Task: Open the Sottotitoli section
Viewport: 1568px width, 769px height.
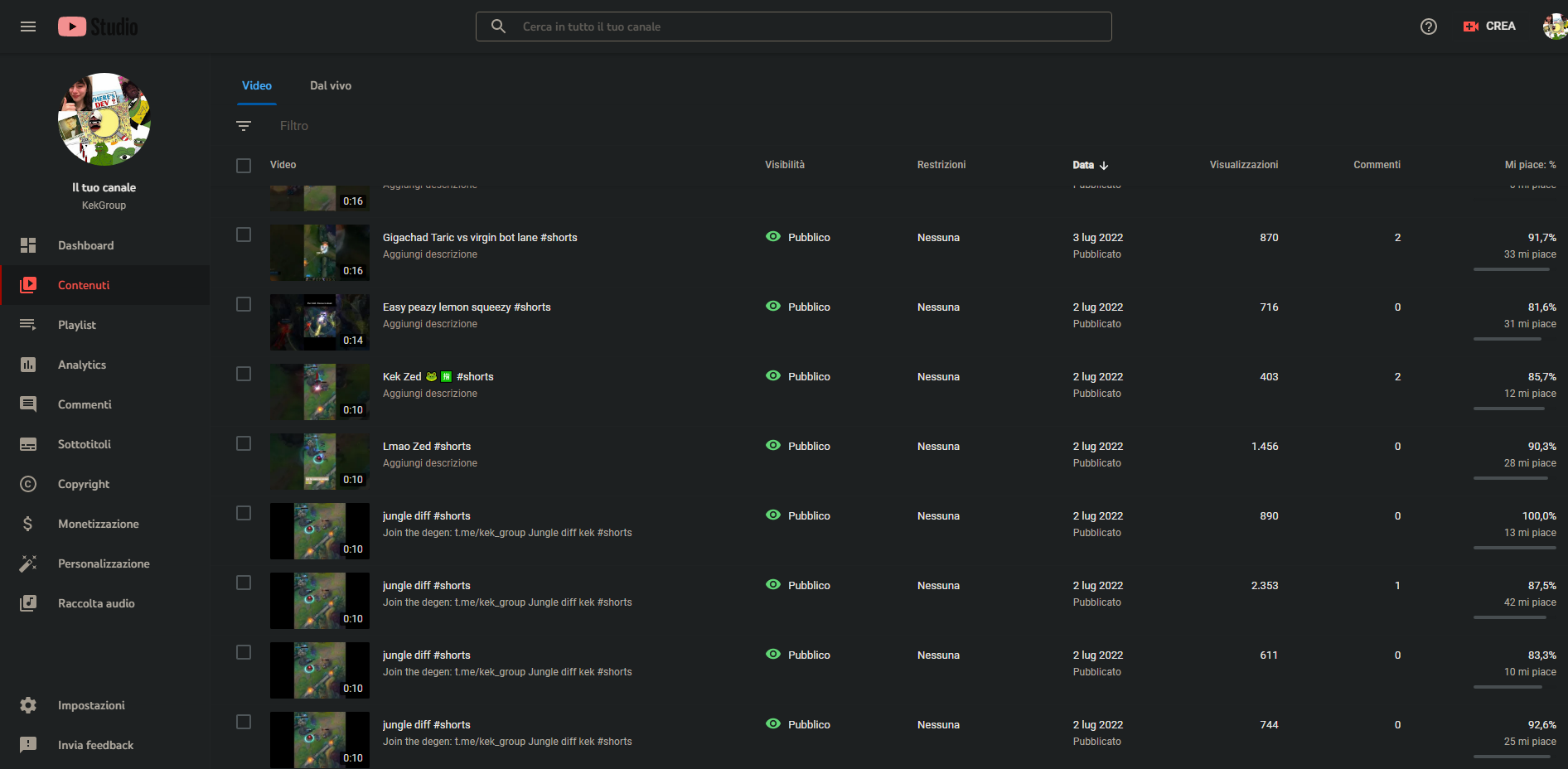Action: tap(104, 444)
